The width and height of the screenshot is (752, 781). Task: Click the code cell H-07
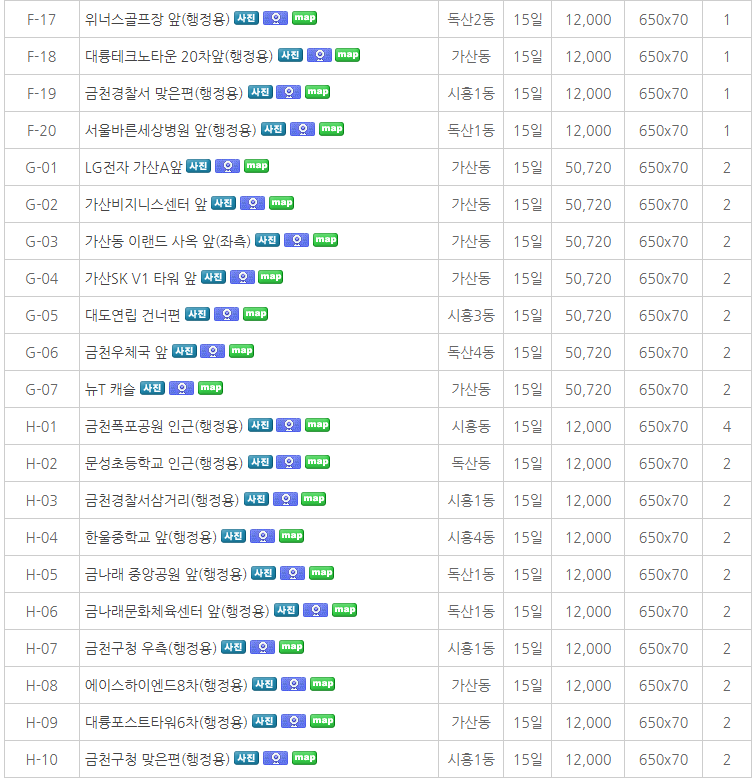point(41,649)
